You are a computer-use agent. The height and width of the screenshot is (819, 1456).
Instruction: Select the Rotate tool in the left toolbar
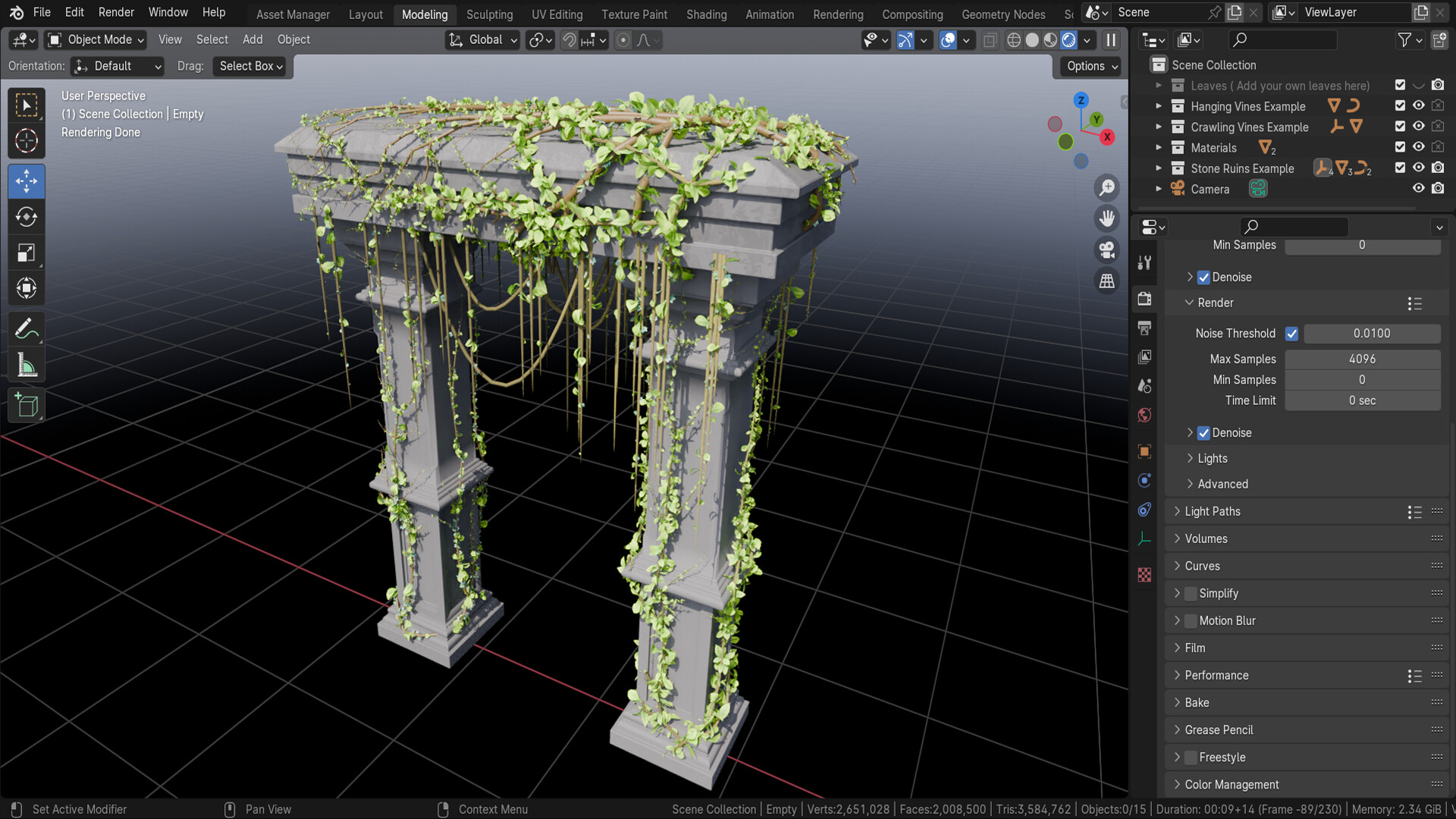pos(27,218)
